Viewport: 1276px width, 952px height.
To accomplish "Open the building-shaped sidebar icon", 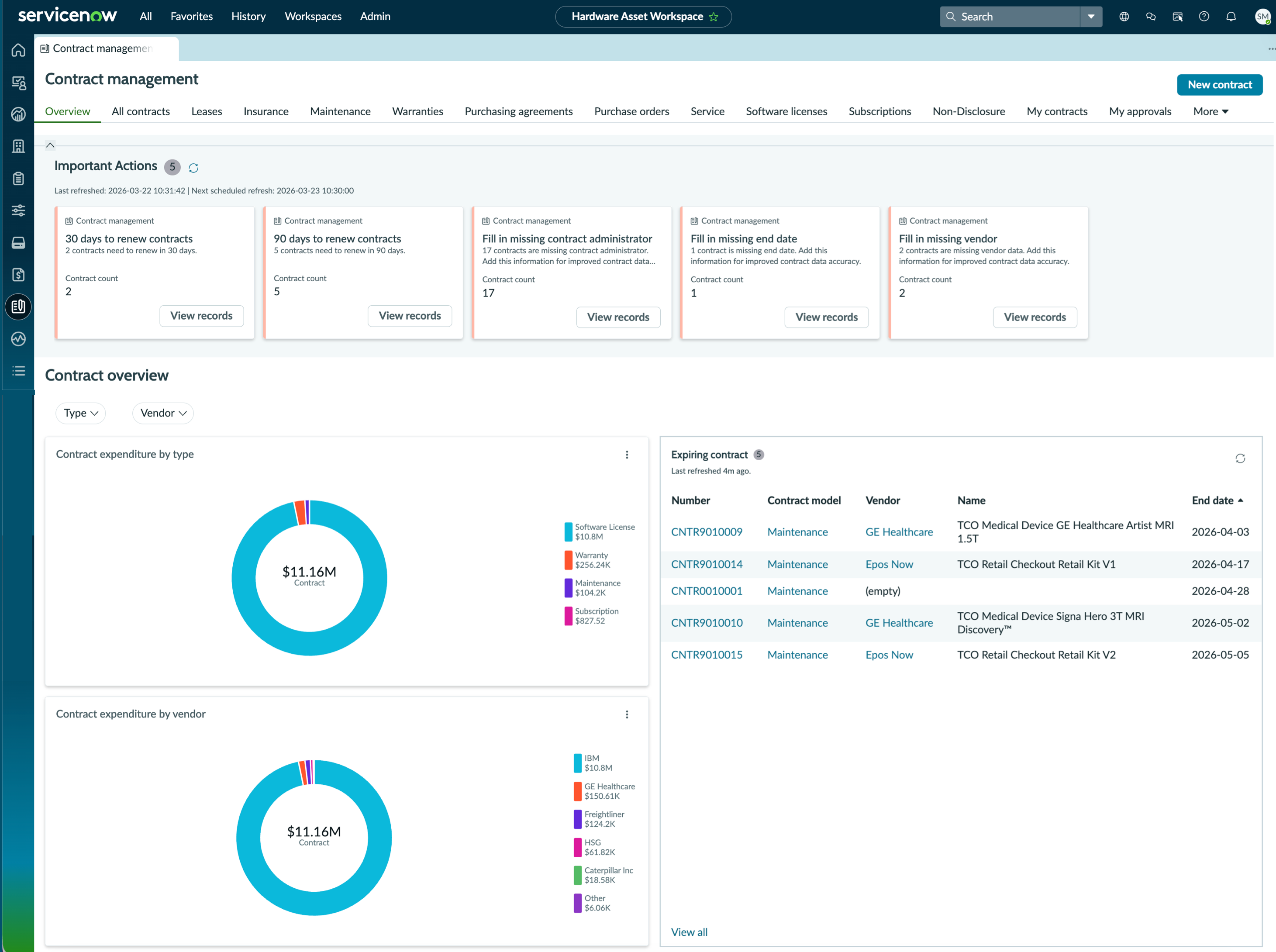I will tap(18, 146).
